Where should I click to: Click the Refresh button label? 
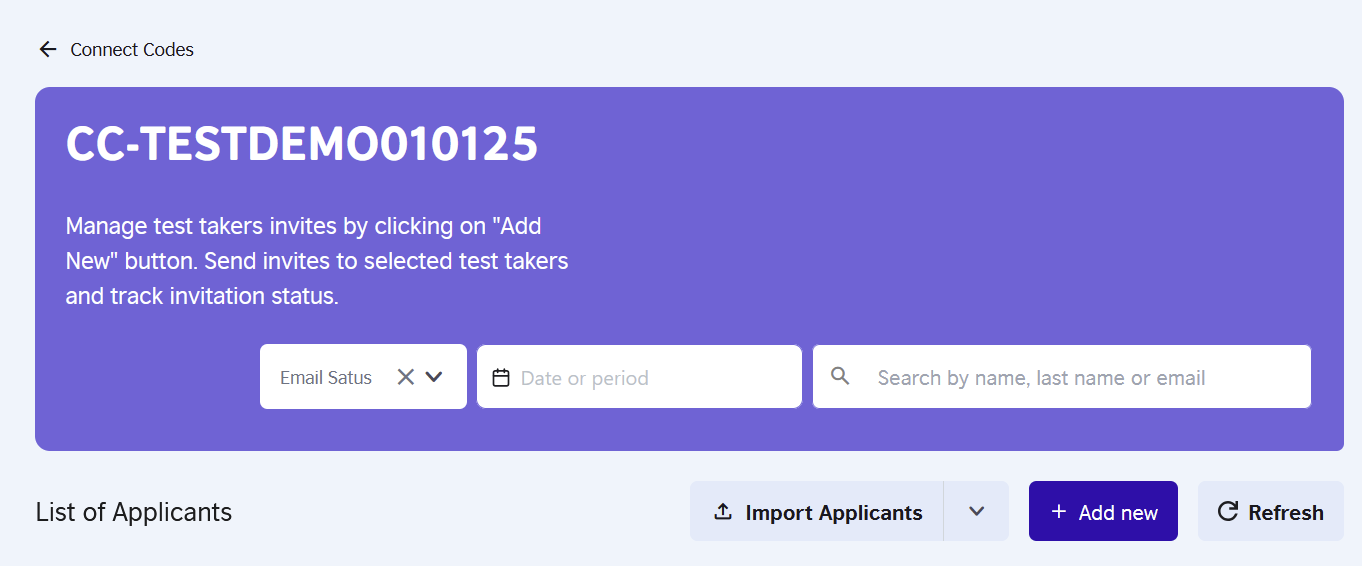coord(1286,513)
